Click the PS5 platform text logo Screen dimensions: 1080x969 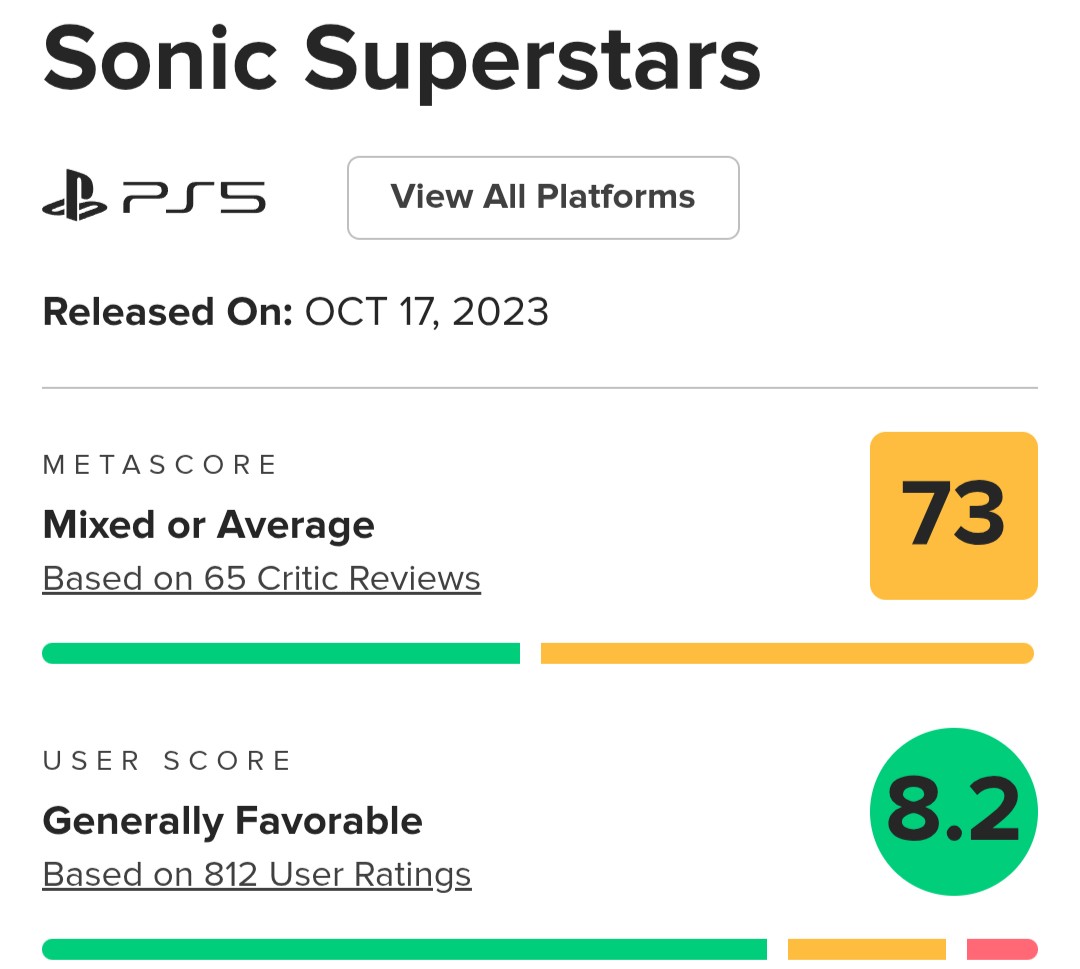(194, 198)
